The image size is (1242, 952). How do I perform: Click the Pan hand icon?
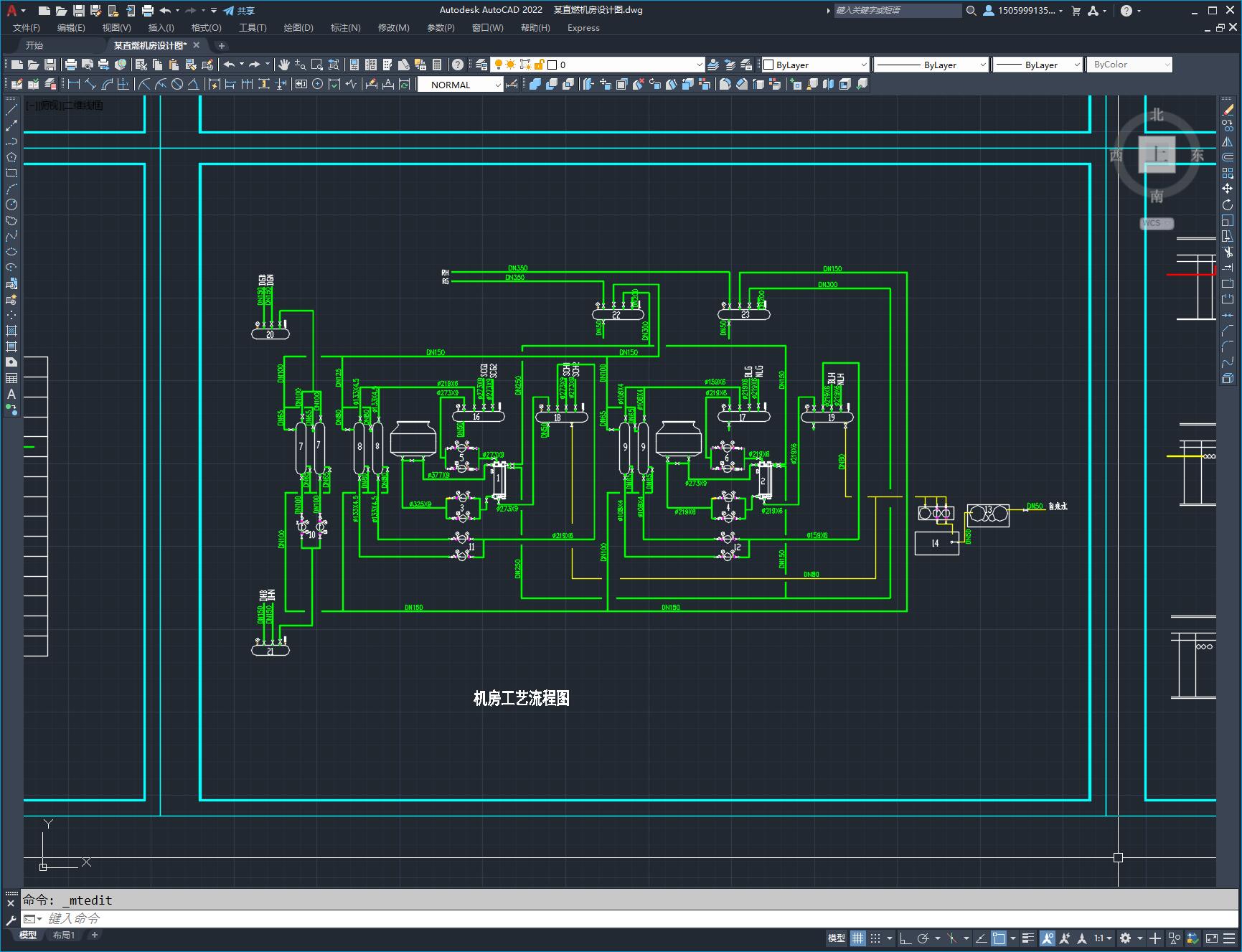[x=284, y=65]
